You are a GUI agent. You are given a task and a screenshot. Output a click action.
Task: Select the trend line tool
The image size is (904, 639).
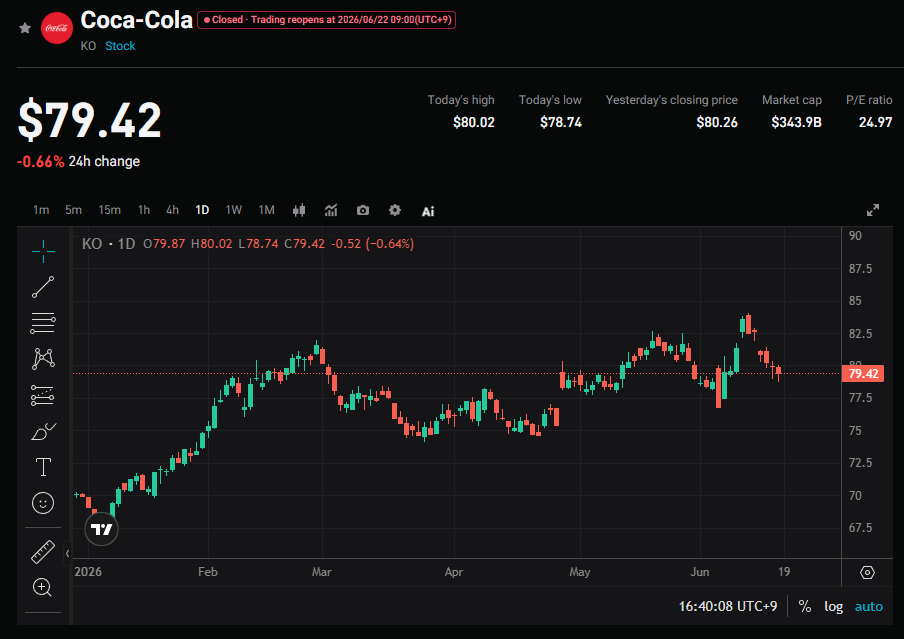[x=43, y=287]
